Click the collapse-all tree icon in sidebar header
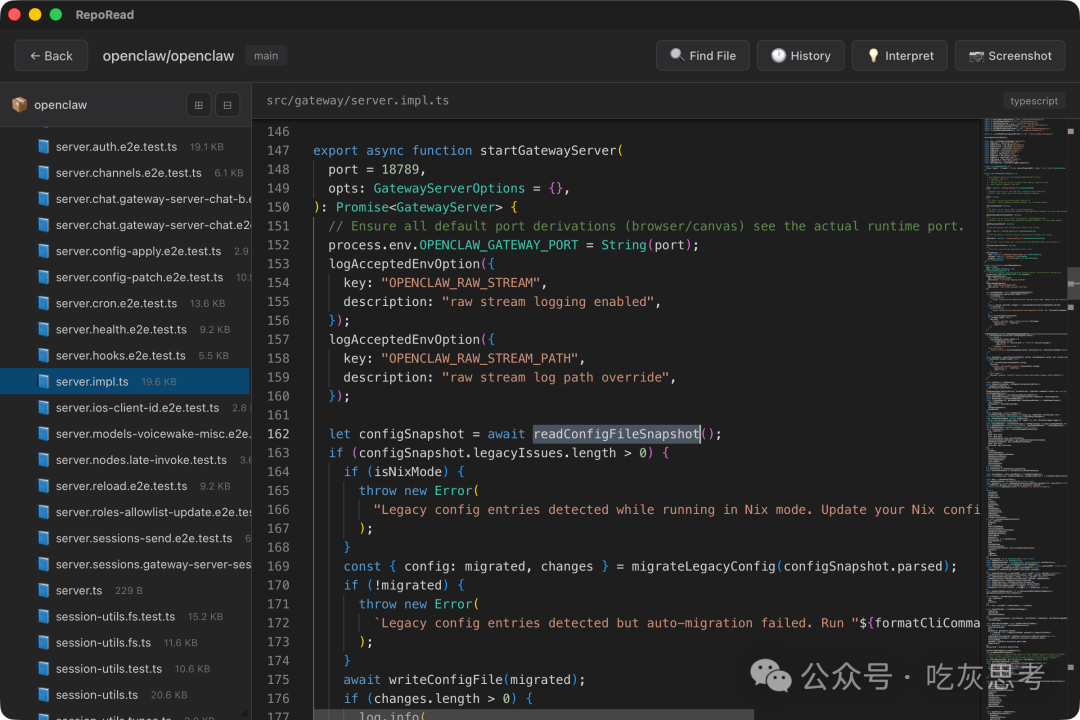Image resolution: width=1080 pixels, height=720 pixels. (227, 105)
